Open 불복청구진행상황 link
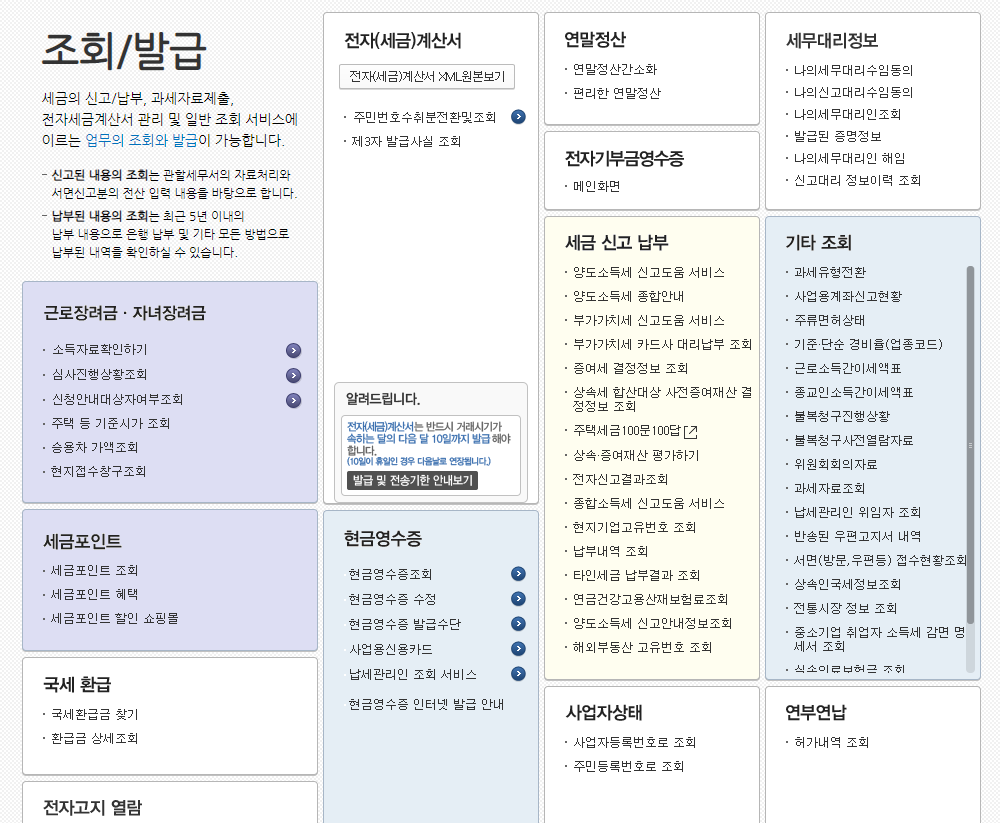This screenshot has height=823, width=1000. (x=842, y=416)
